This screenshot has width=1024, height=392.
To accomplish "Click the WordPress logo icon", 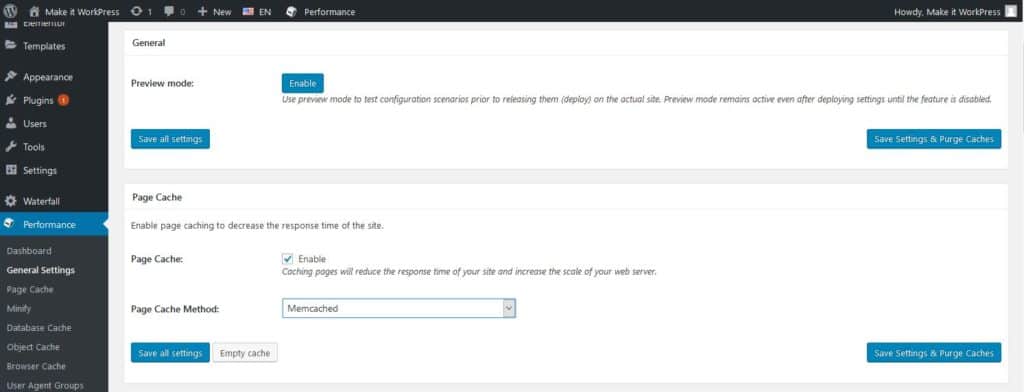I will click(x=10, y=11).
